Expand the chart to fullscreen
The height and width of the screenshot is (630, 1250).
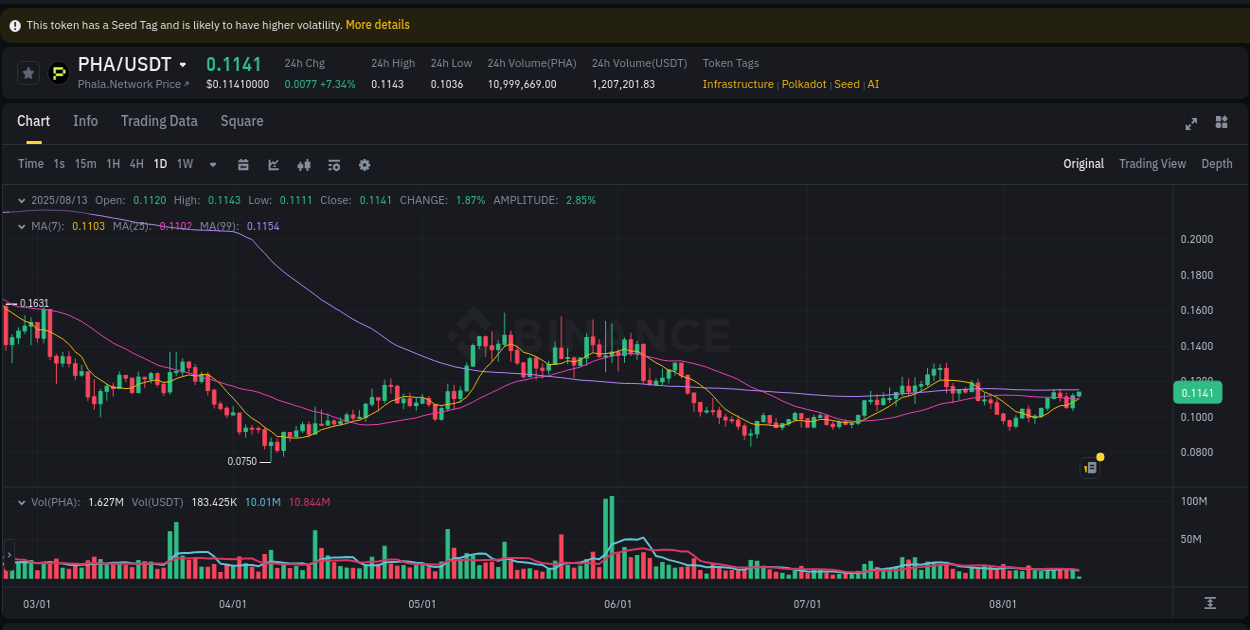1190,122
